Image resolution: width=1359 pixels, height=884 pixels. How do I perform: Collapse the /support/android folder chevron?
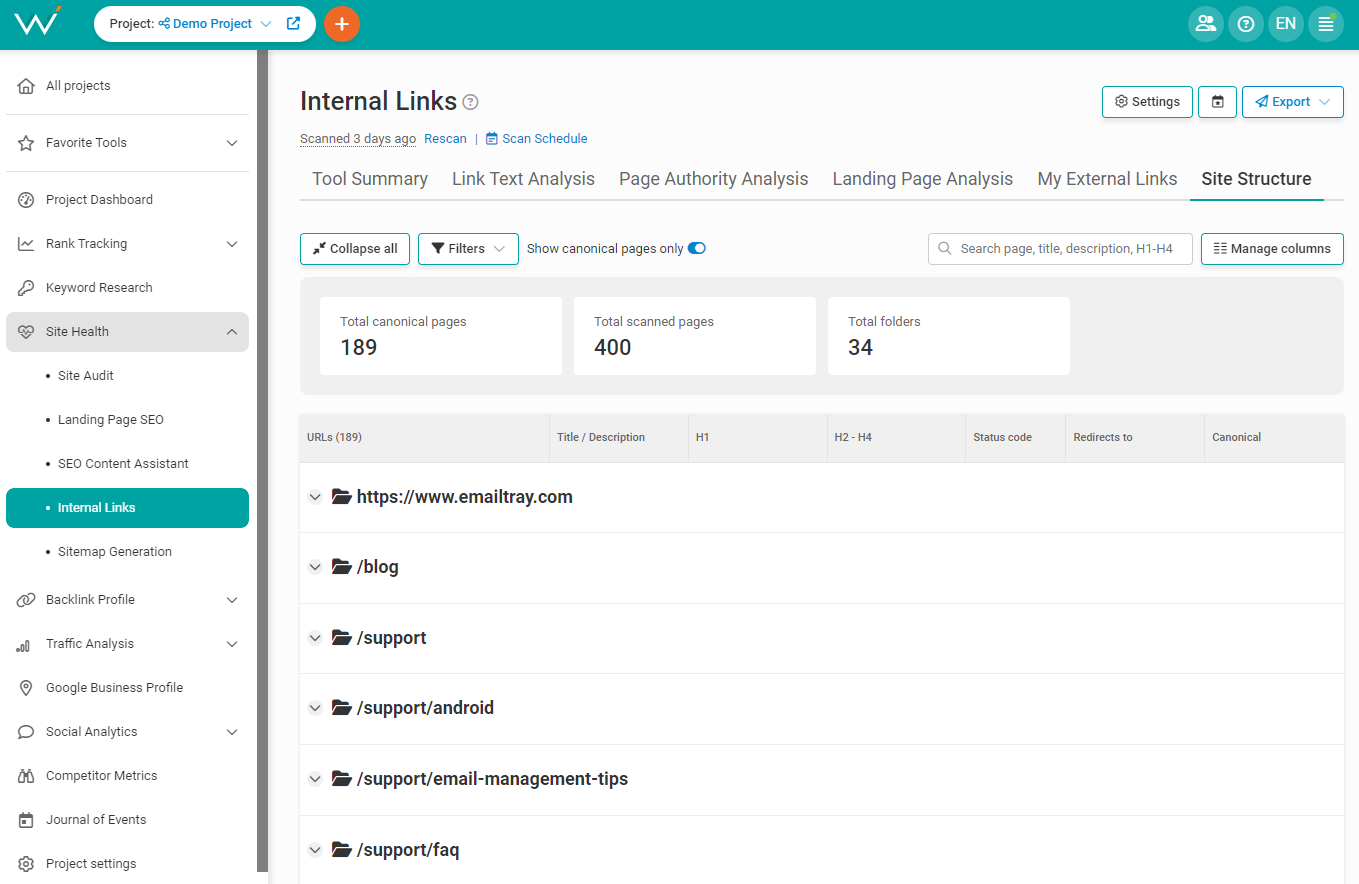315,708
